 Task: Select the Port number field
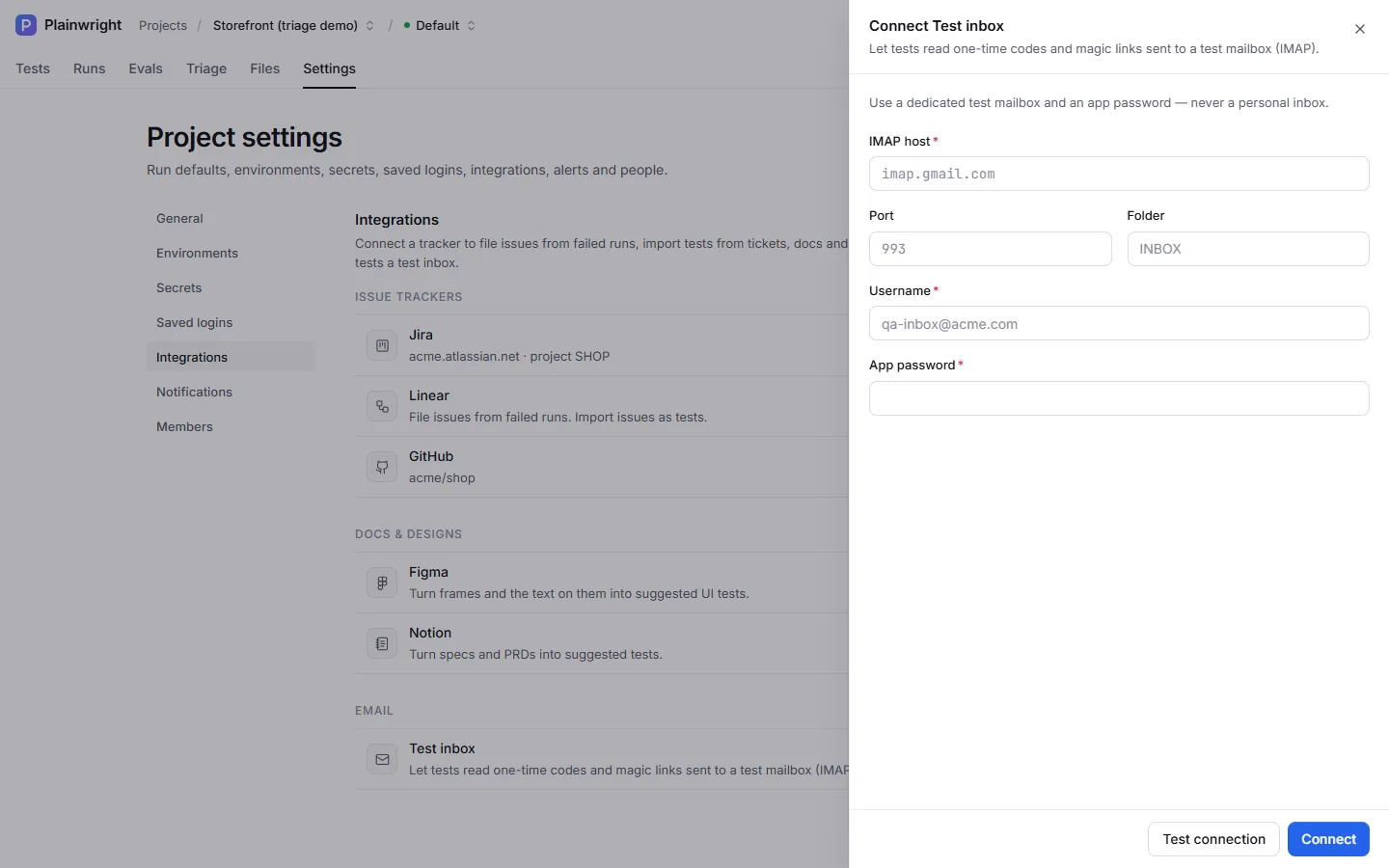(x=990, y=249)
